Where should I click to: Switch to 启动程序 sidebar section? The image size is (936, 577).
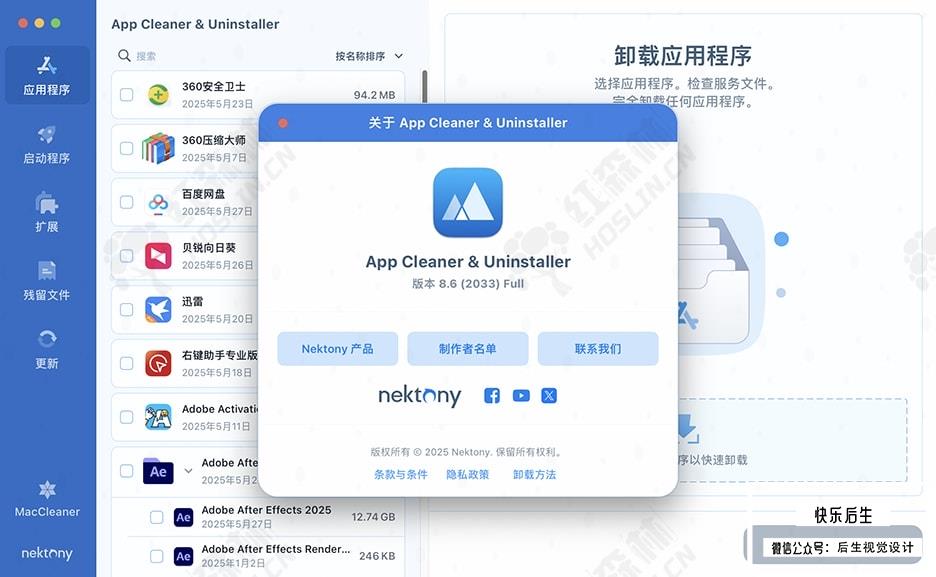pyautogui.click(x=47, y=144)
